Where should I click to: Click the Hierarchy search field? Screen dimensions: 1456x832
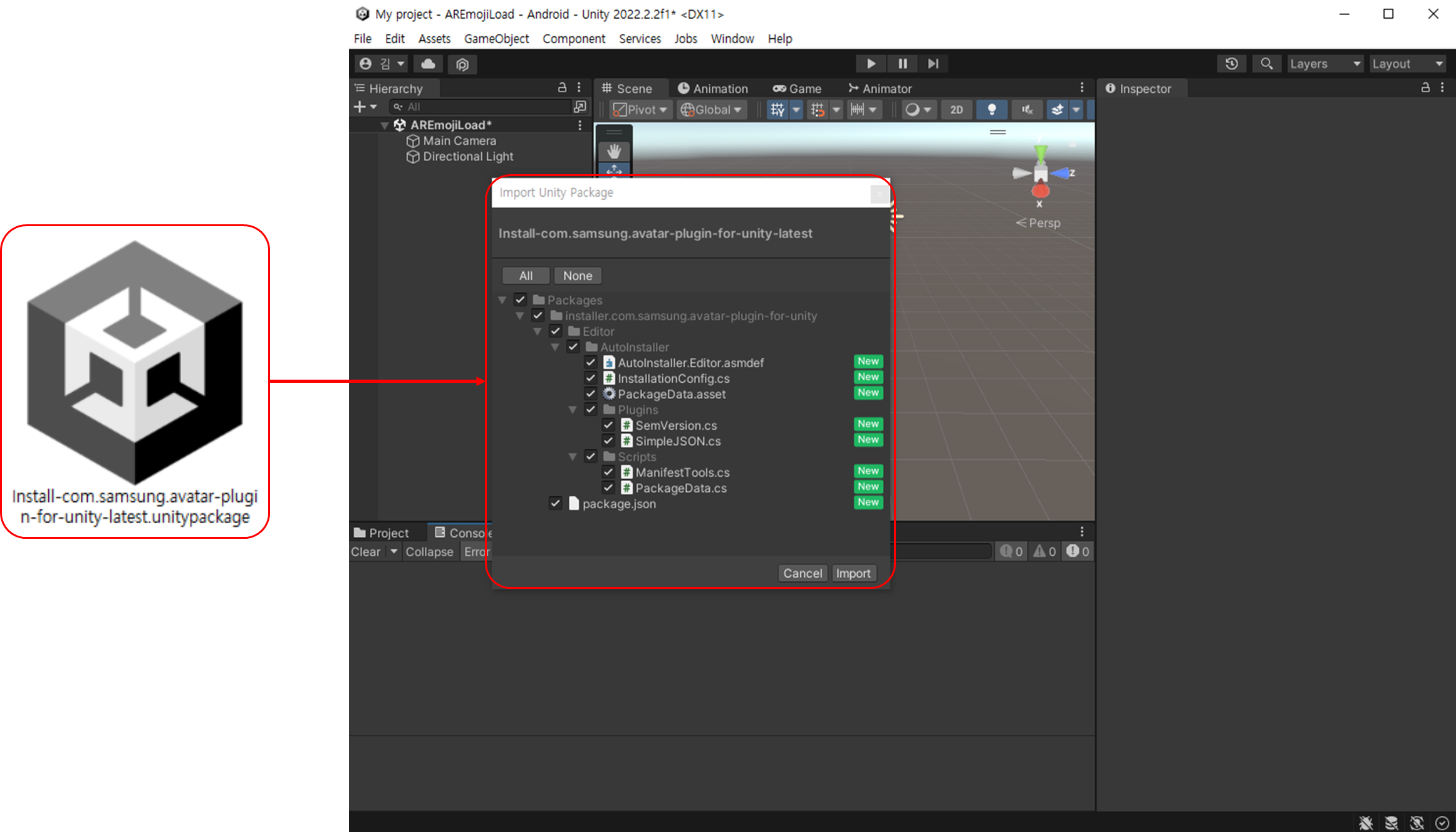click(x=479, y=107)
